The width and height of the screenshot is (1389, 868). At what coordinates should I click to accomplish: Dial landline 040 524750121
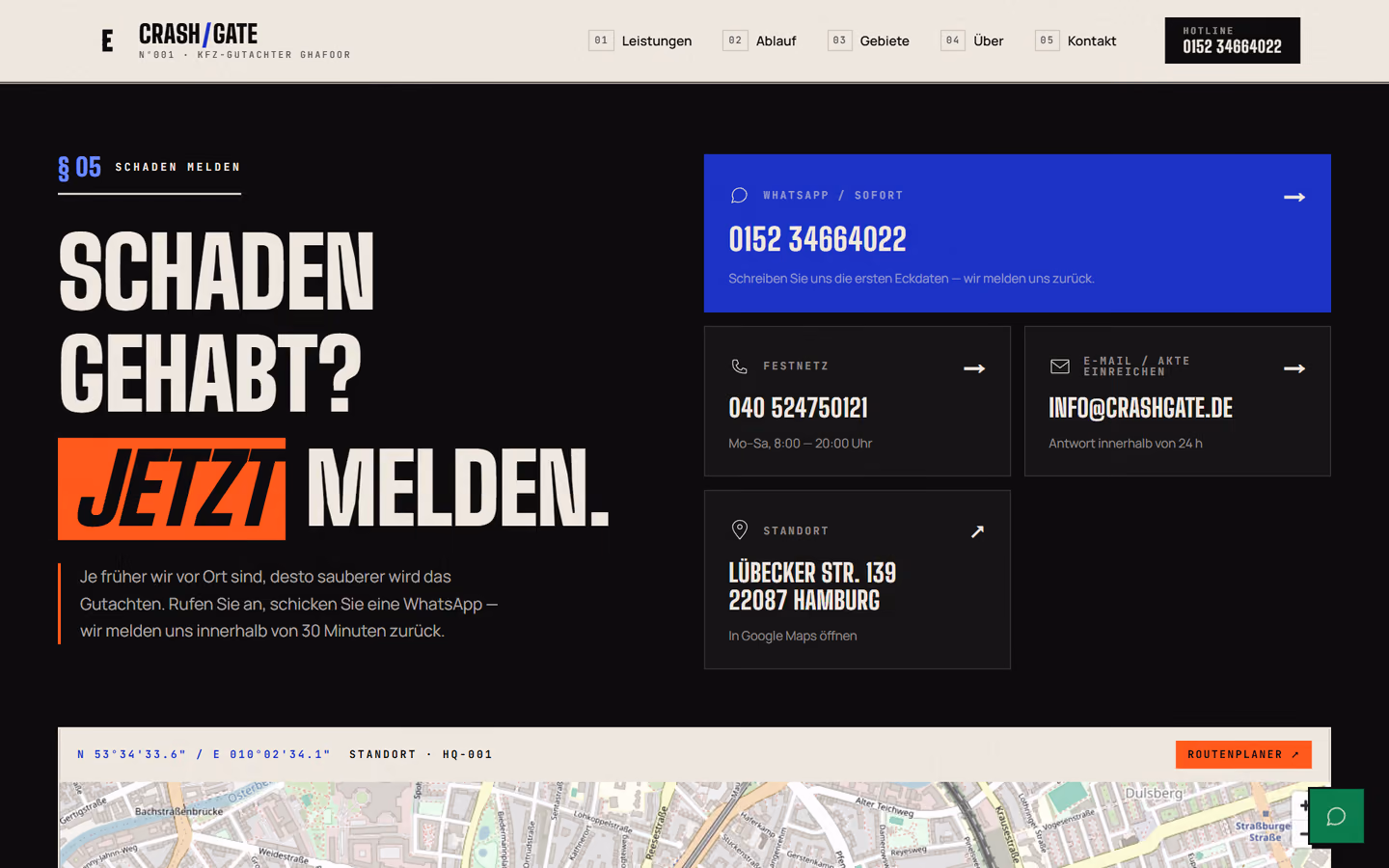(x=799, y=408)
